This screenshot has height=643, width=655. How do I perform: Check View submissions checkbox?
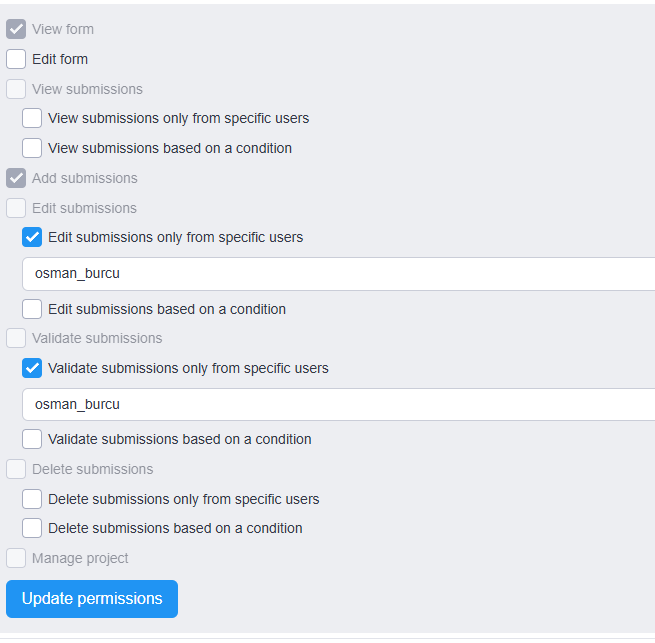(16, 89)
